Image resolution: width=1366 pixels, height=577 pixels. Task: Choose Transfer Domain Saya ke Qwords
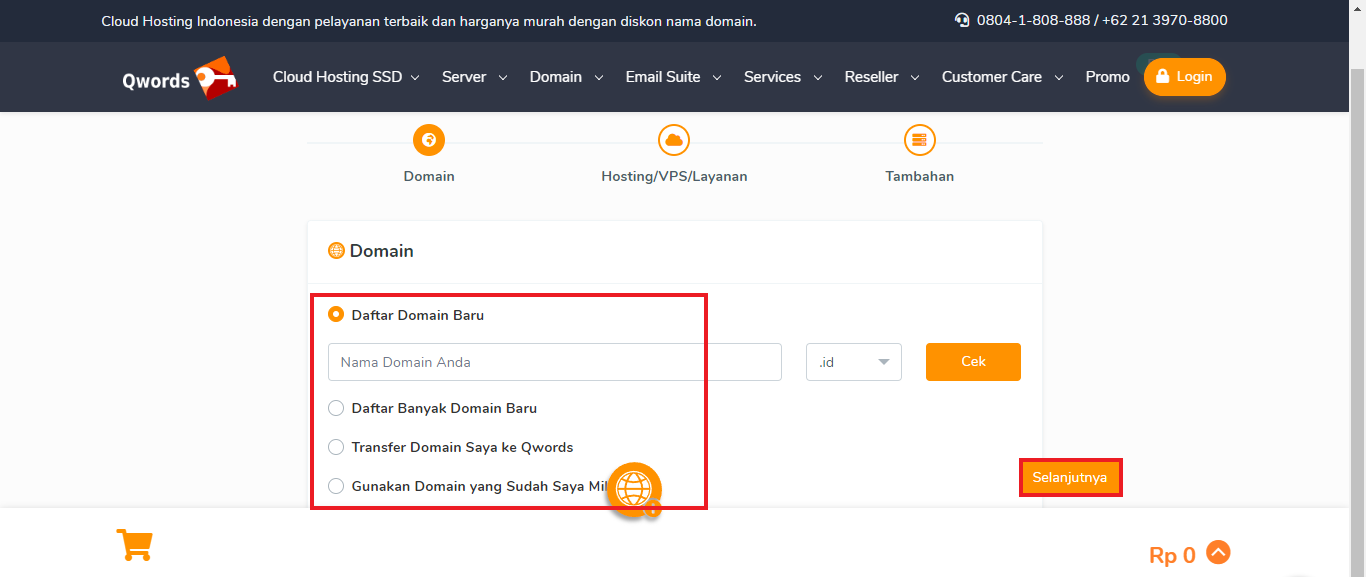pyautogui.click(x=337, y=447)
